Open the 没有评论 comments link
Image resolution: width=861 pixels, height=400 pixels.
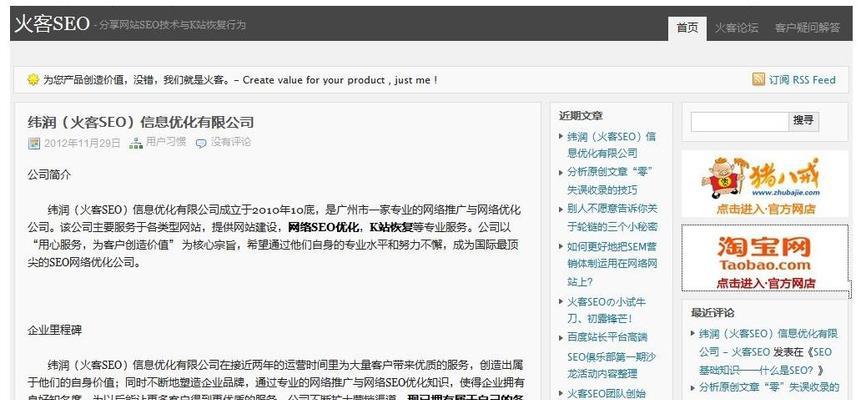[231, 142]
